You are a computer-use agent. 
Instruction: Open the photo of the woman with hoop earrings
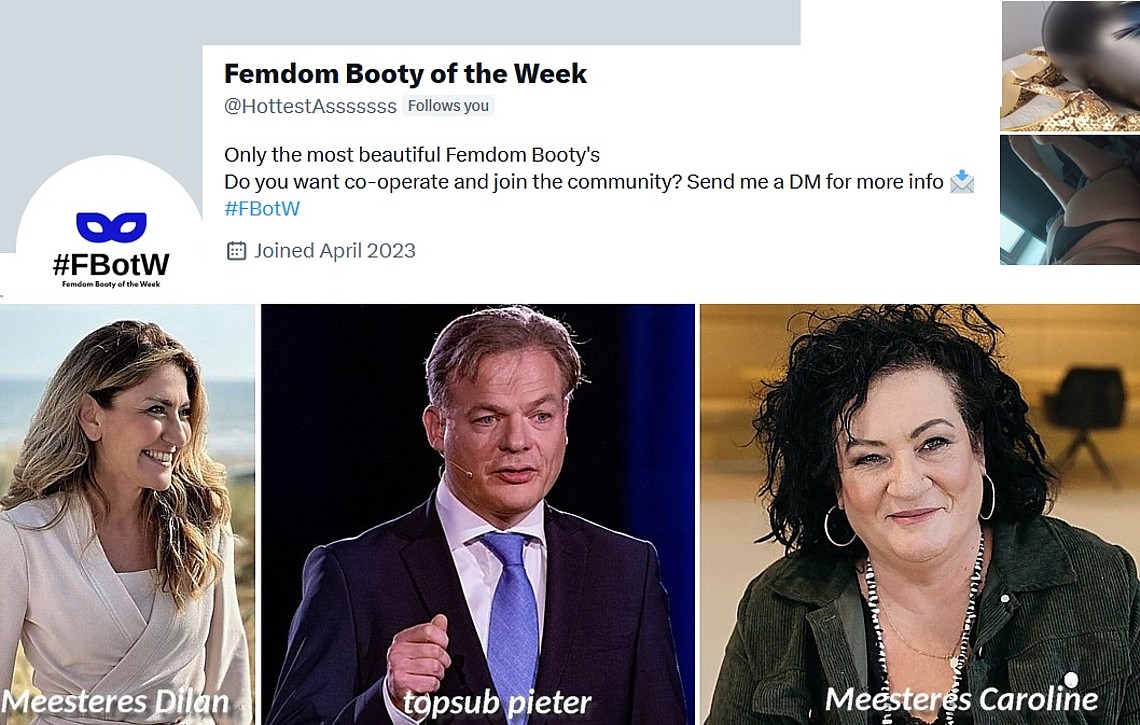point(919,500)
